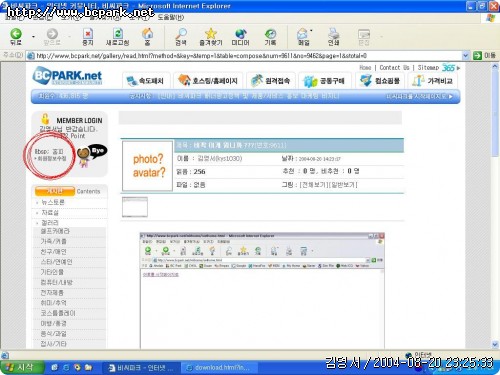The width and height of the screenshot is (500, 375).
Task: Open the Mail envelope toolbar icon
Action: [x=303, y=36]
